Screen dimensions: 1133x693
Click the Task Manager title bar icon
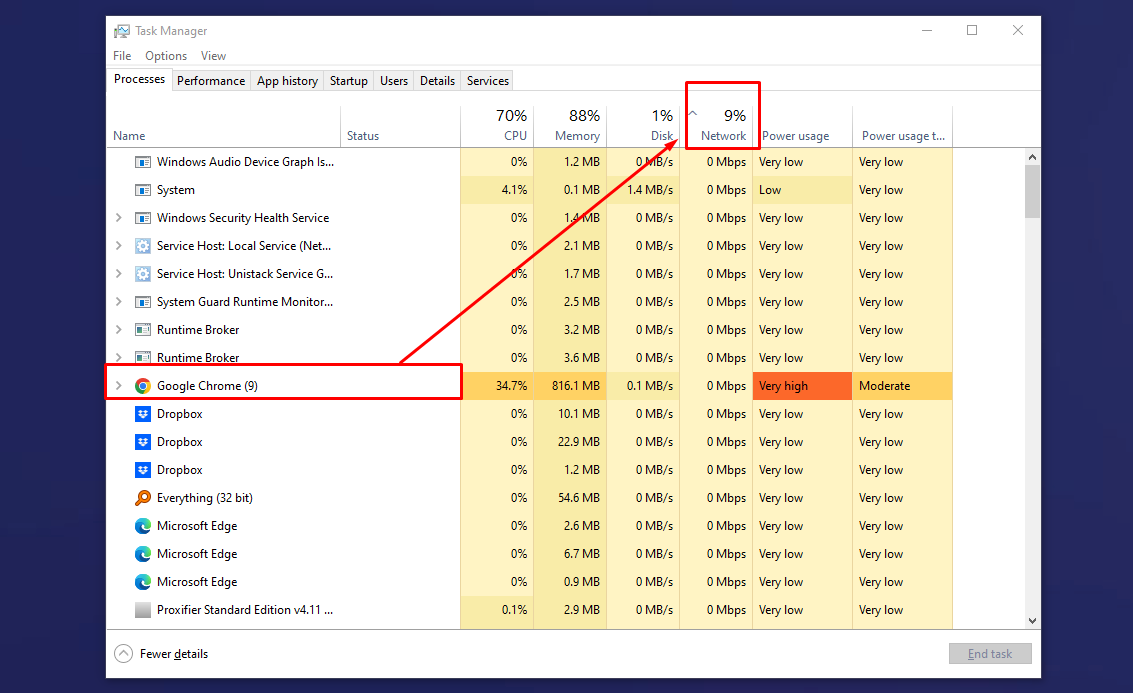[122, 31]
